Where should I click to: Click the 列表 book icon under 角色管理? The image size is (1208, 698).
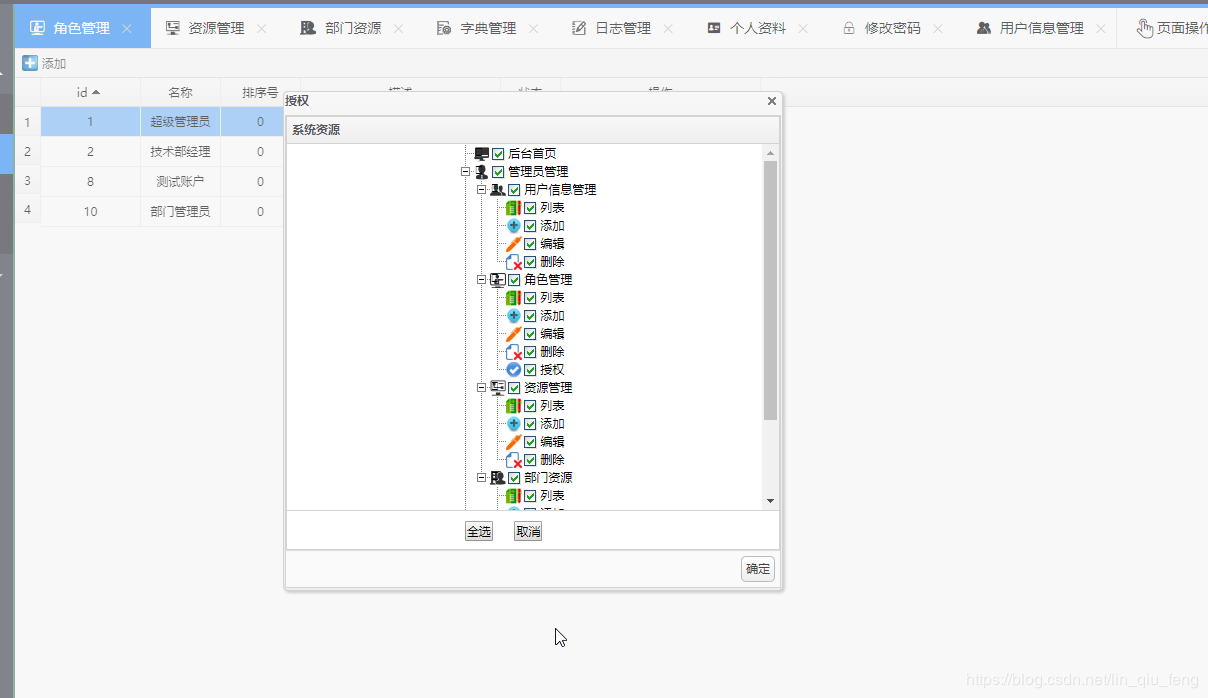point(514,298)
